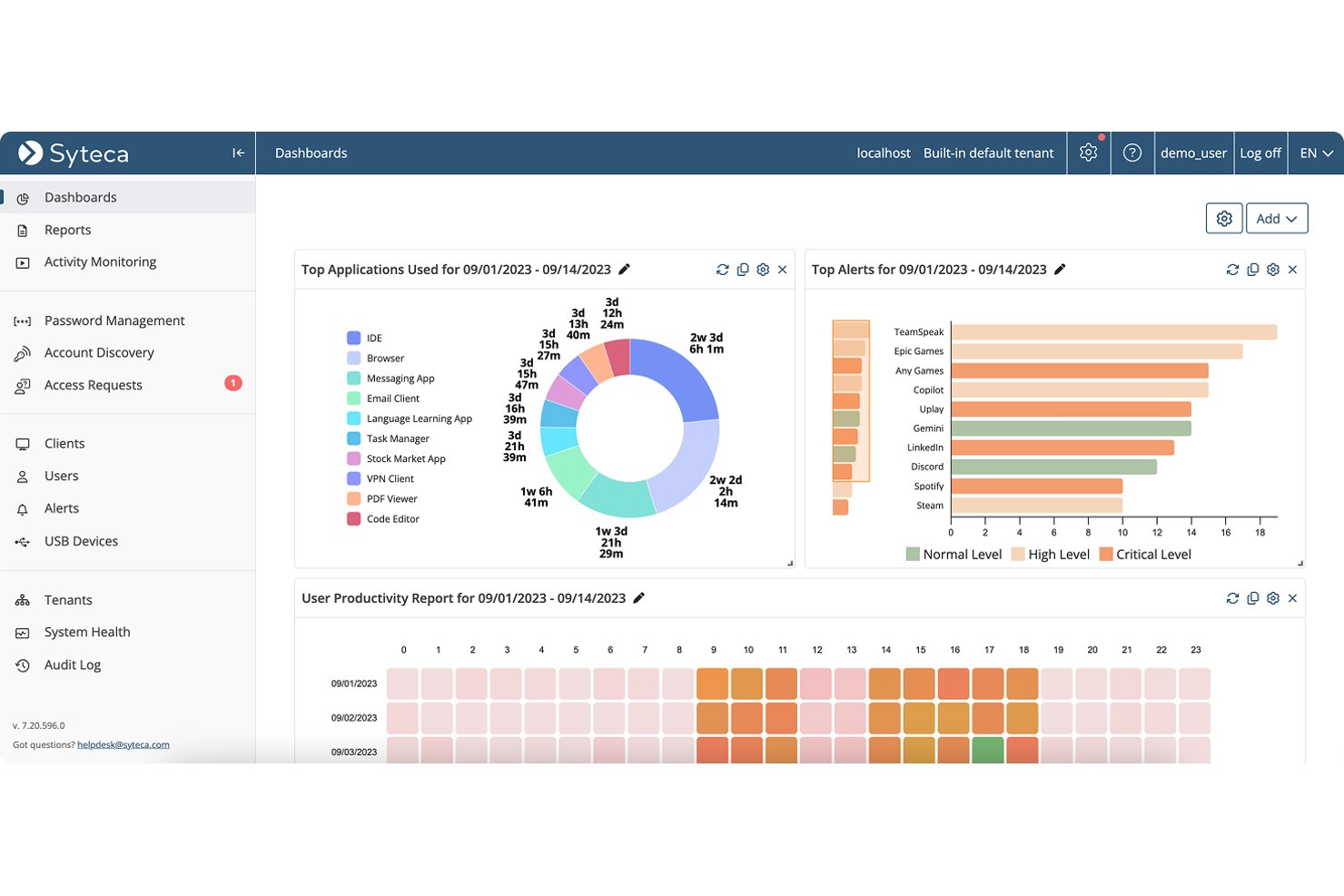The image size is (1344, 896).
Task: Toggle Code Editor legend entry
Action: coord(383,518)
